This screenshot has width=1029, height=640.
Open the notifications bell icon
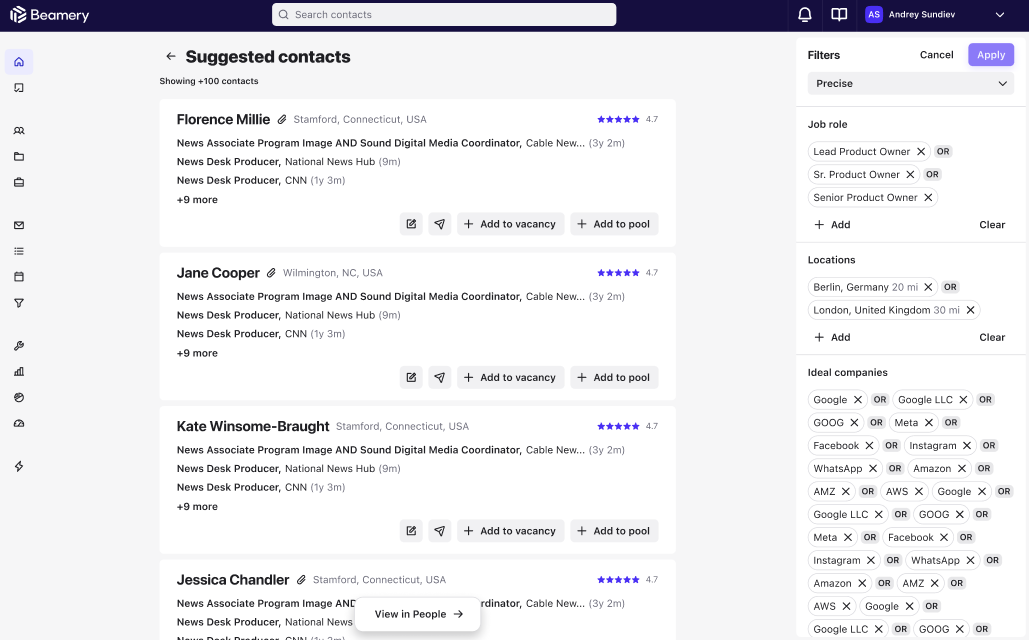tap(805, 15)
